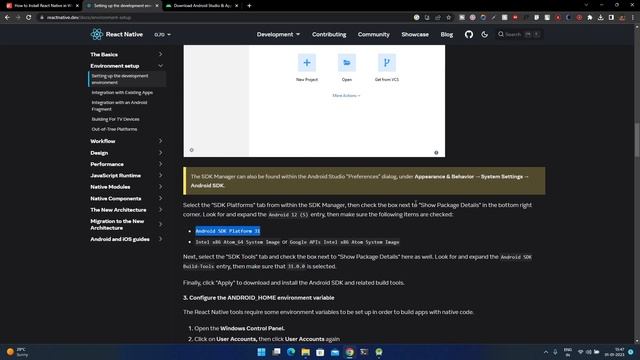Show hidden system tray icons chevron
The height and width of the screenshot is (360, 640).
pos(546,352)
